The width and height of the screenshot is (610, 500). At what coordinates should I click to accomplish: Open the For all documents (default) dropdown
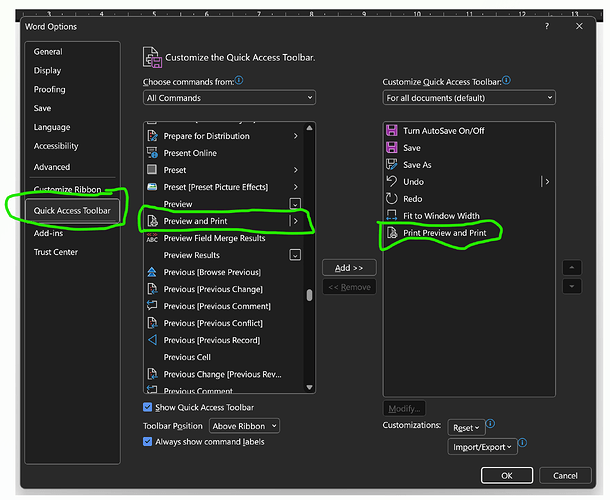pyautogui.click(x=469, y=98)
